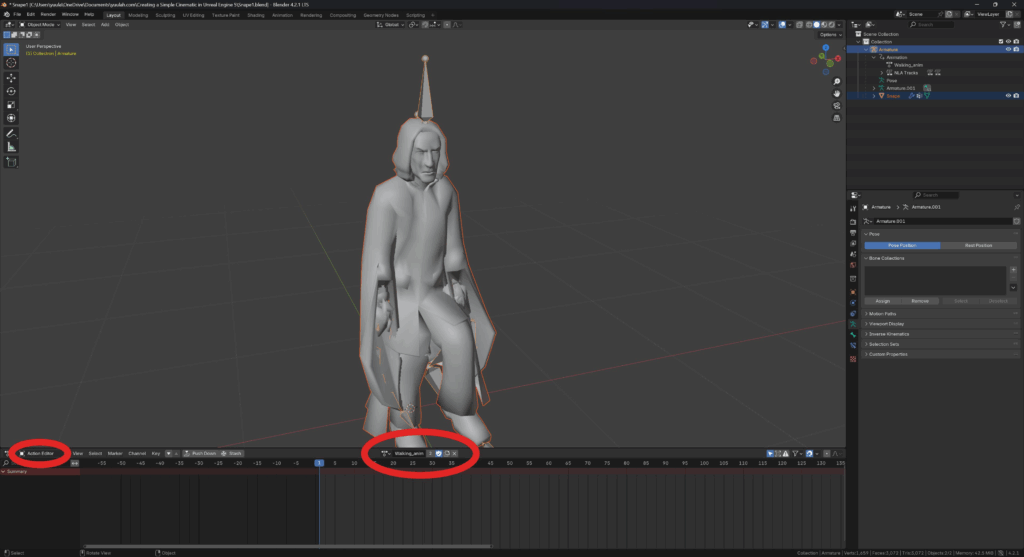This screenshot has width=1024, height=557.
Task: Select the Annotate tool
Action: pos(12,133)
